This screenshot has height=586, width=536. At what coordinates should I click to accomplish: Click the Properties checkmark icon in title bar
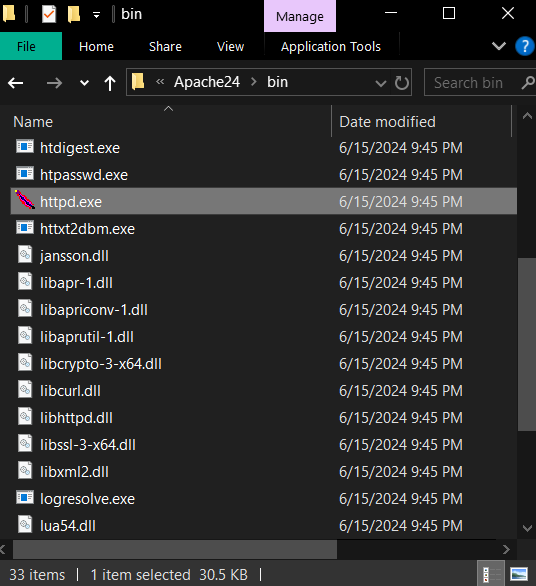49,15
